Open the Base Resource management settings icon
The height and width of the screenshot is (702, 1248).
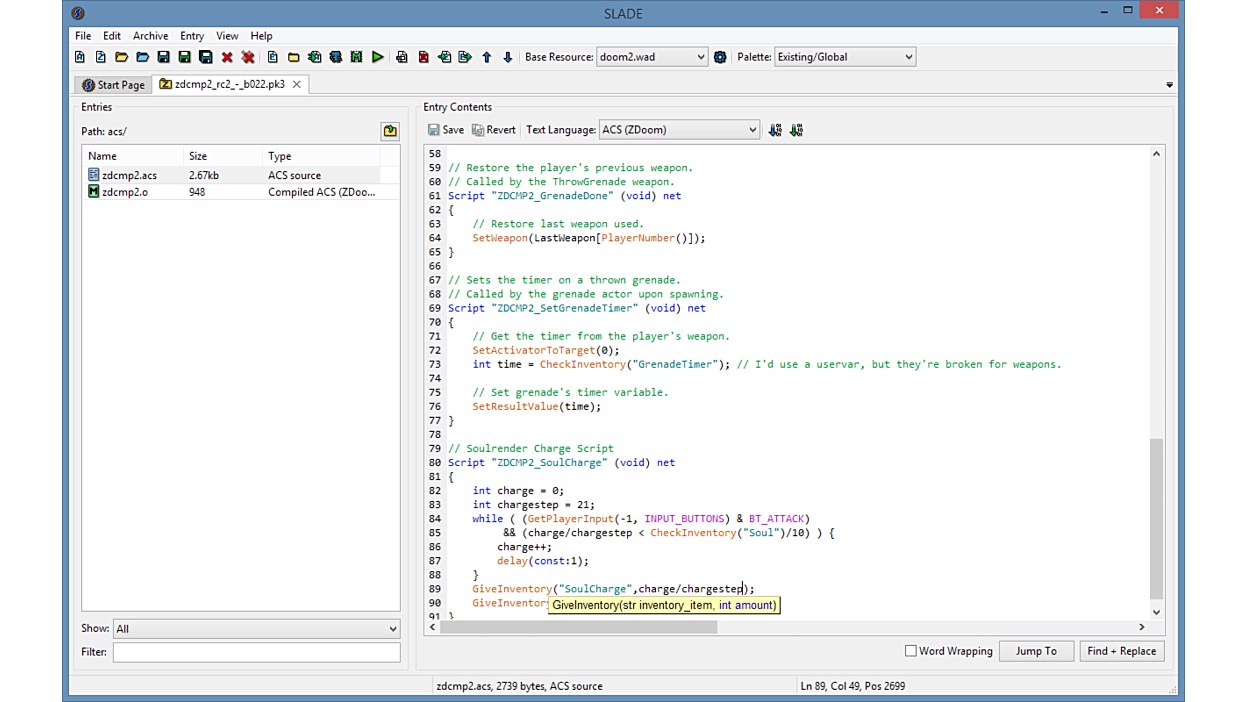point(720,57)
